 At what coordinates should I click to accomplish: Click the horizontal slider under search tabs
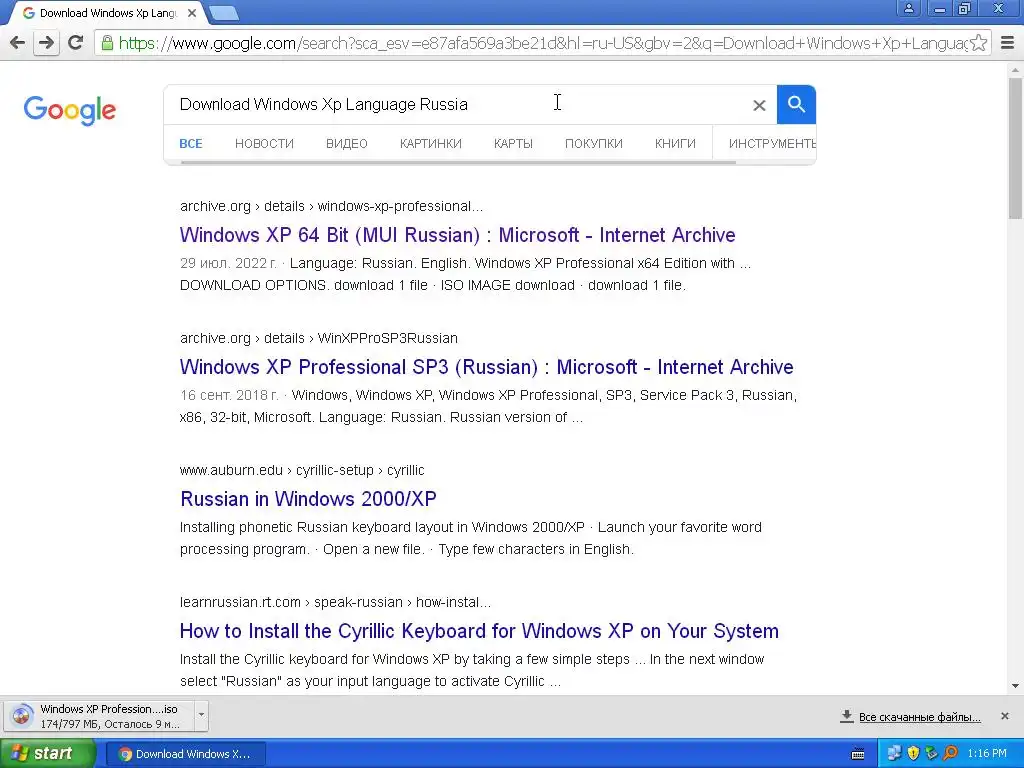[x=458, y=162]
